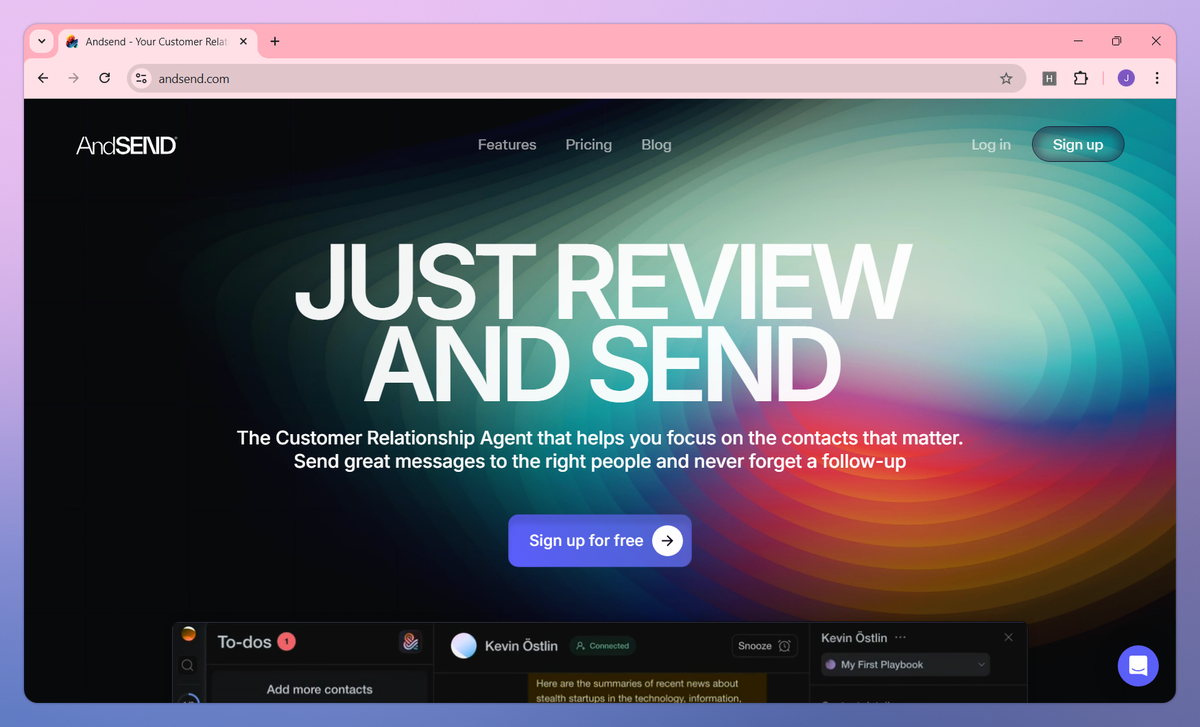
Task: Select the search icon in the app sidebar preview
Action: [x=188, y=664]
